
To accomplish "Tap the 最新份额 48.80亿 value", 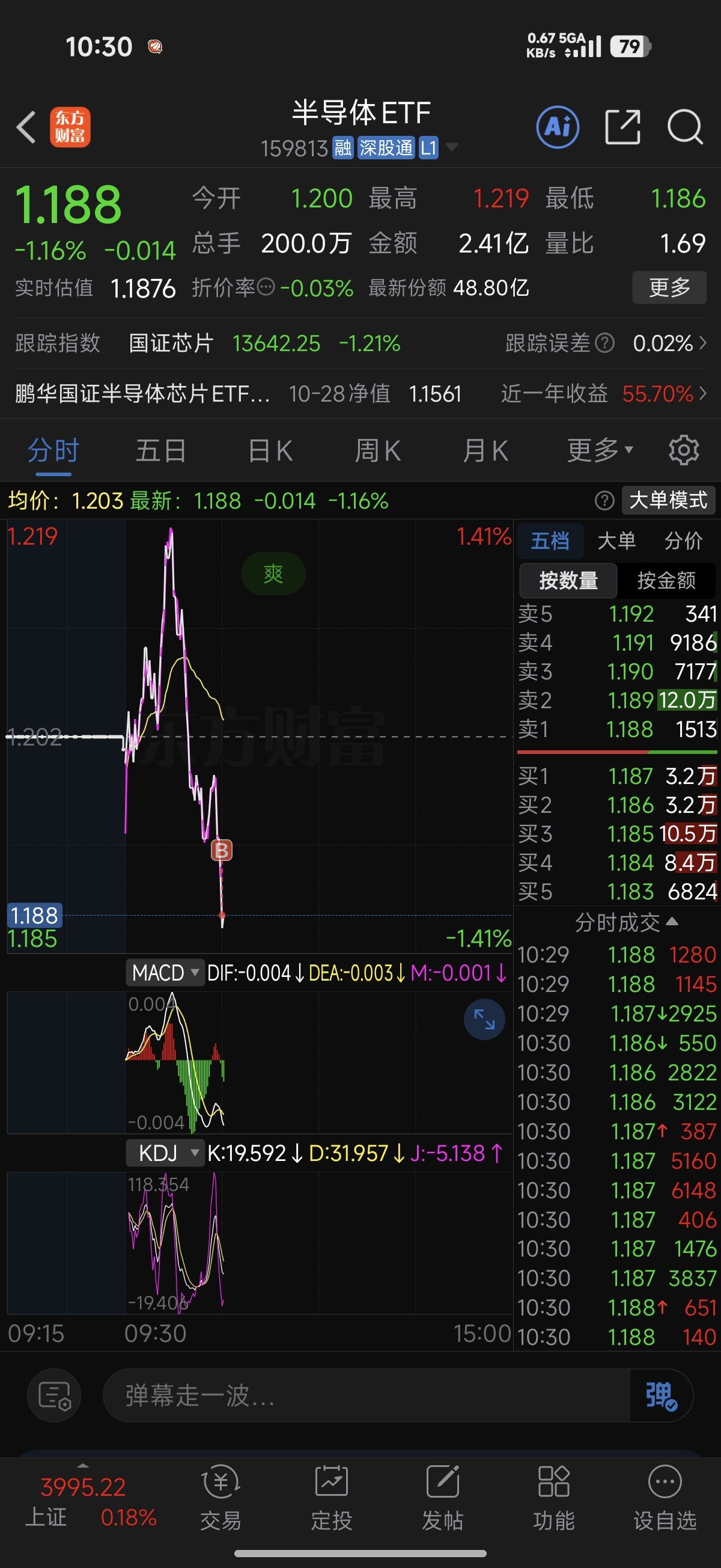I will (x=490, y=288).
